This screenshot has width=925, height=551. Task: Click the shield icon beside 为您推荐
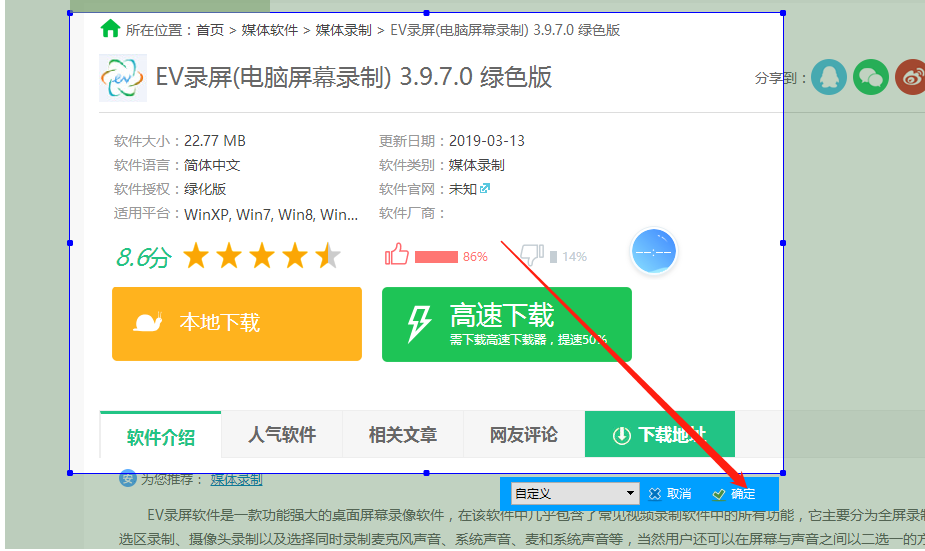click(x=127, y=478)
